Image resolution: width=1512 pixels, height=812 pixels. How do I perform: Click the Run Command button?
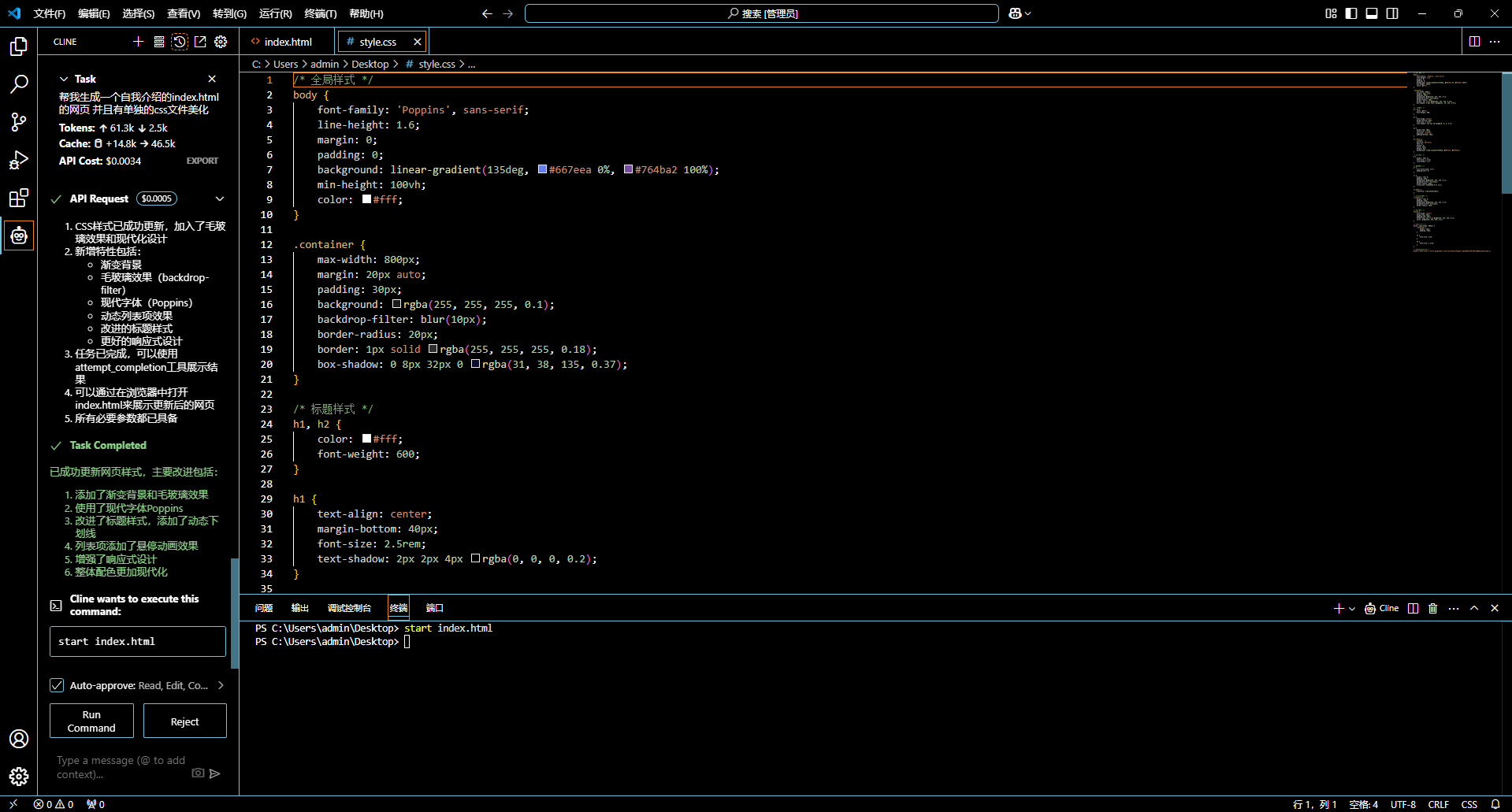point(91,721)
